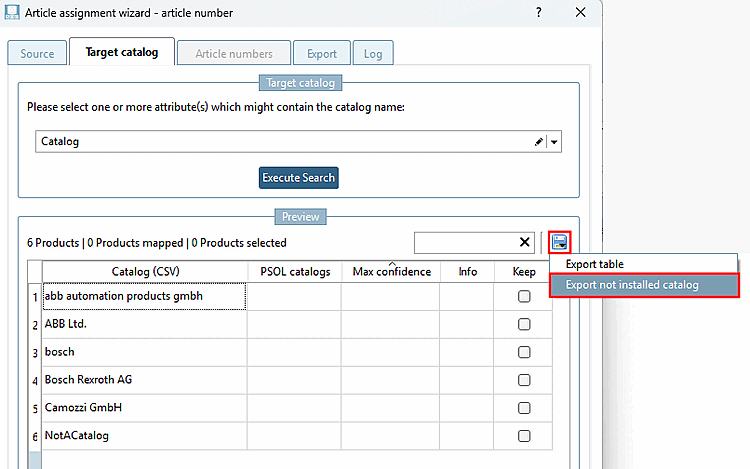The image size is (750, 469).
Task: Expand the Catalog attribute dropdown arrow
Action: point(554,142)
